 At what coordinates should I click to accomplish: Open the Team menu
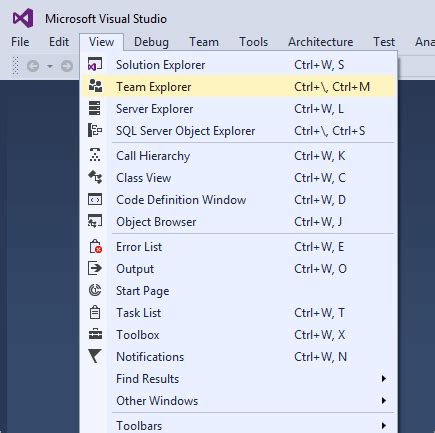[204, 42]
